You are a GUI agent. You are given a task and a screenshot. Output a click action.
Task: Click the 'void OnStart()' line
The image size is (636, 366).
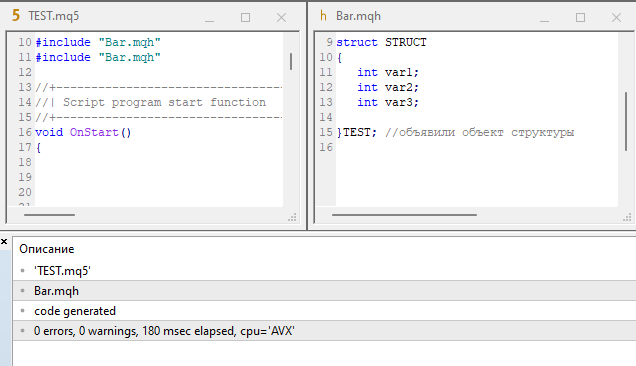(83, 132)
